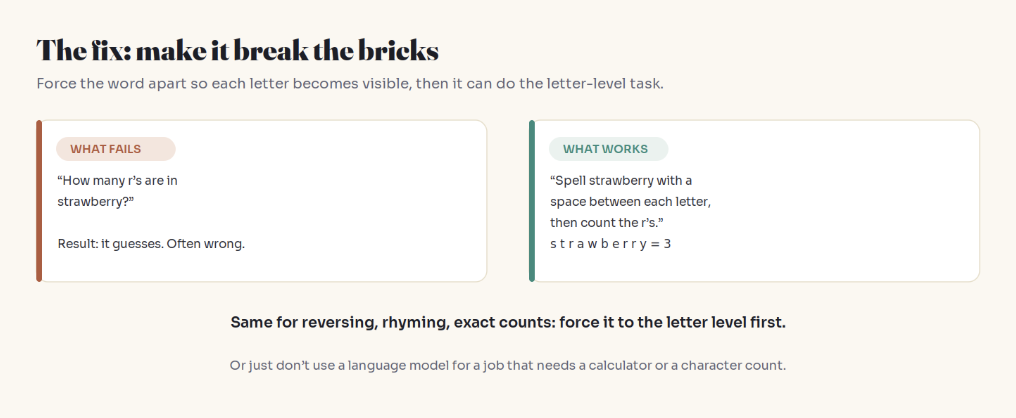This screenshot has height=418, width=1016.
Task: Click the word "bricks" in the title
Action: 400,51
